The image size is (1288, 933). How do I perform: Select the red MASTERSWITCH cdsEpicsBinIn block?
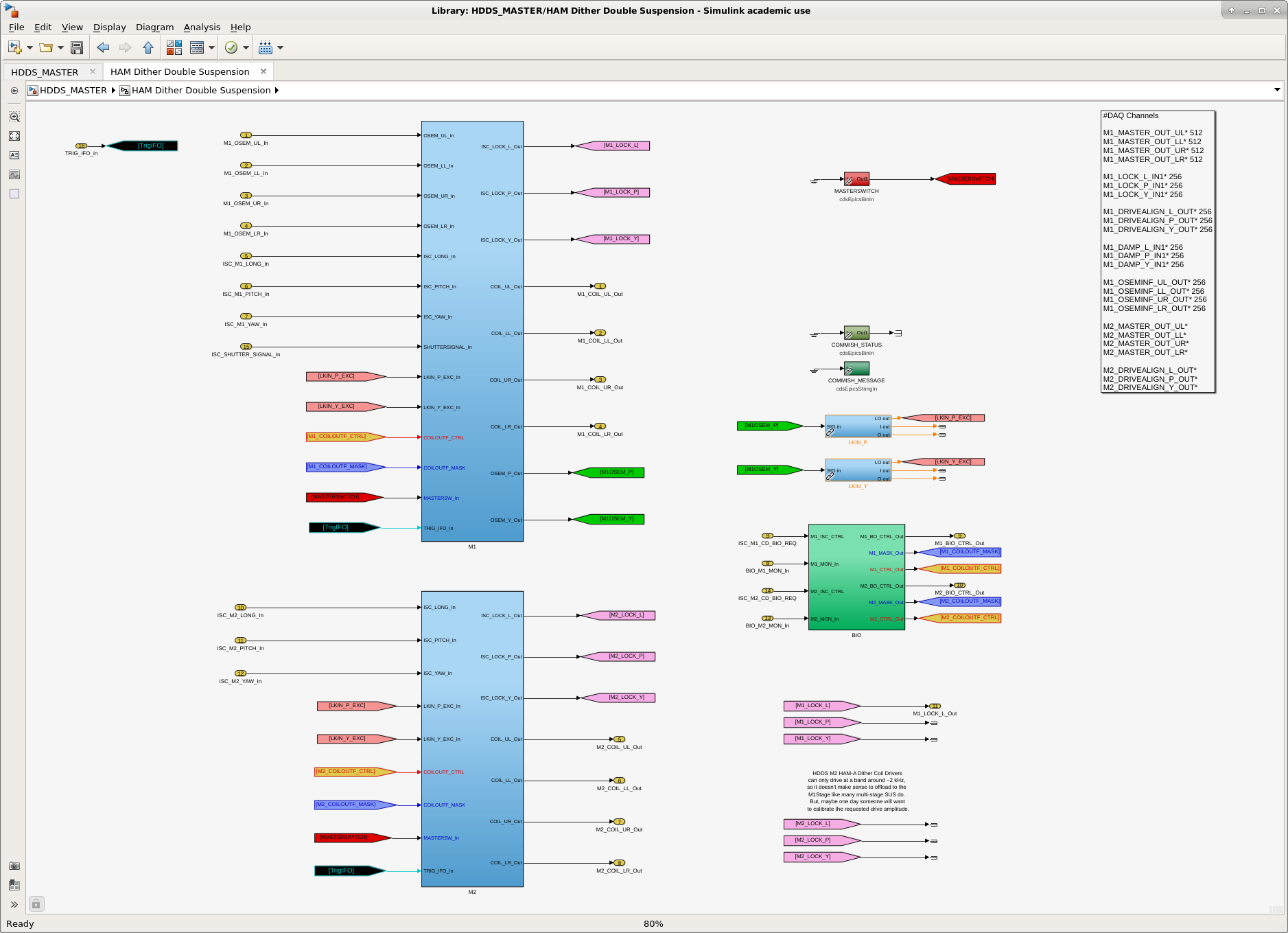pyautogui.click(x=856, y=178)
